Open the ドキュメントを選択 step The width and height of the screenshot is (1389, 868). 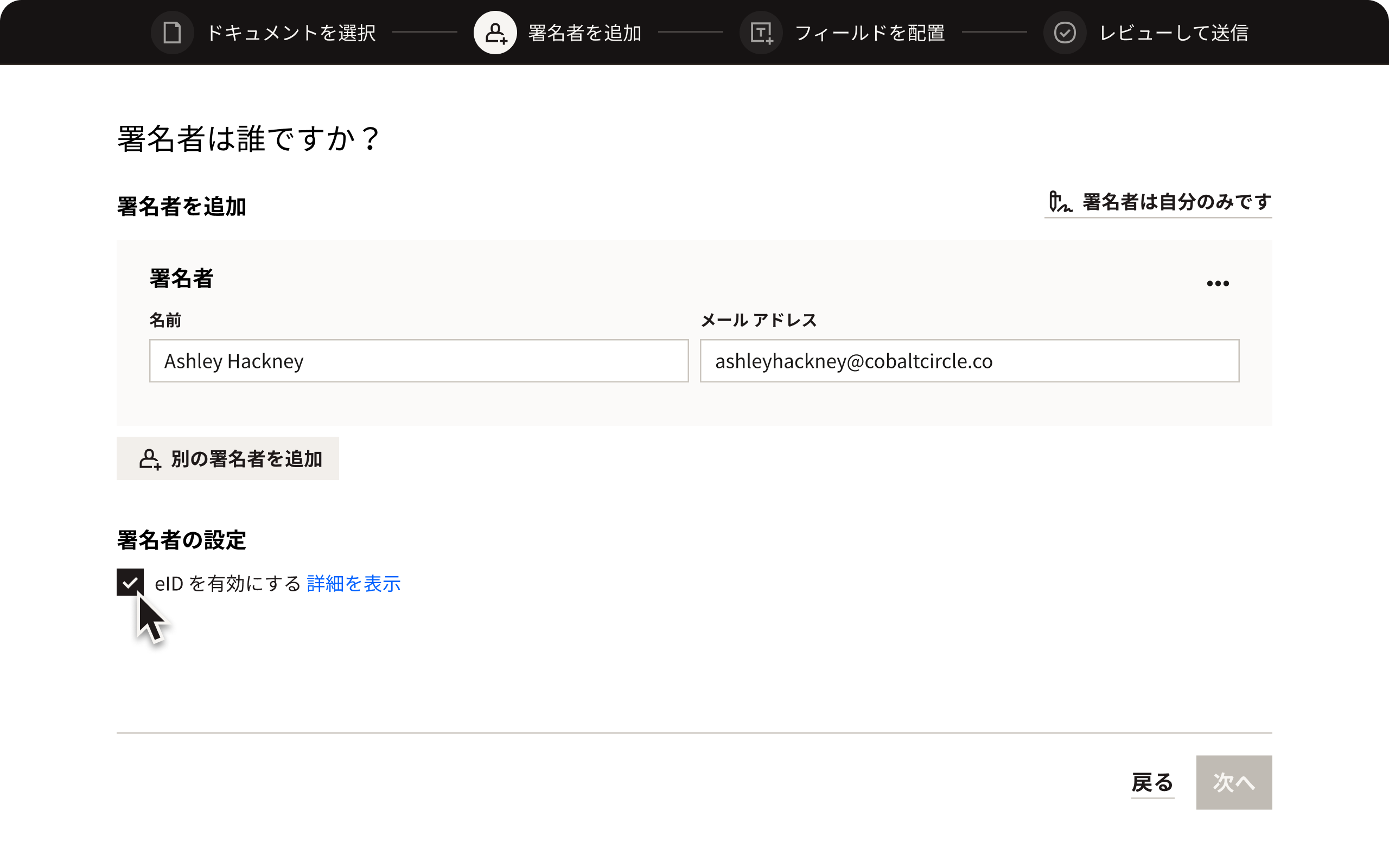[x=290, y=33]
